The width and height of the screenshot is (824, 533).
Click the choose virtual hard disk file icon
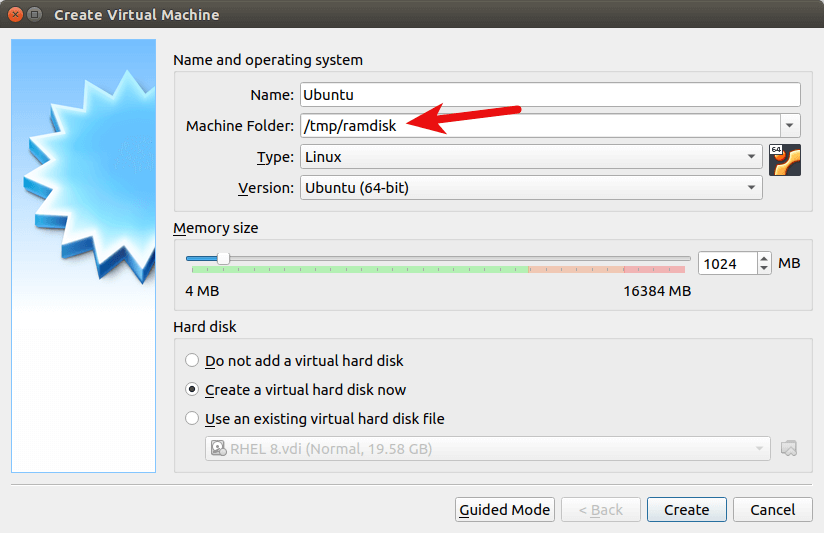pyautogui.click(x=789, y=448)
